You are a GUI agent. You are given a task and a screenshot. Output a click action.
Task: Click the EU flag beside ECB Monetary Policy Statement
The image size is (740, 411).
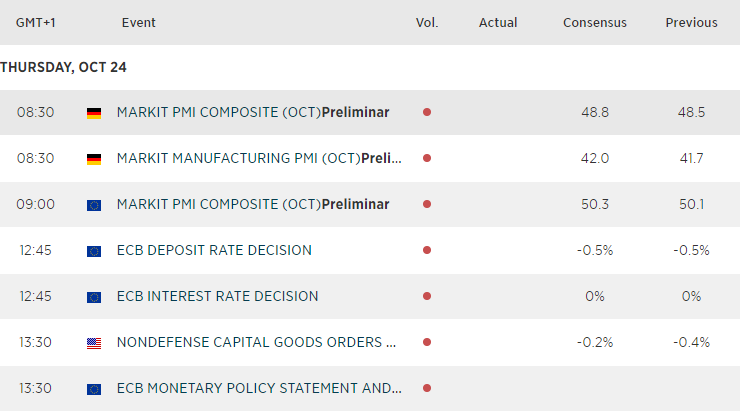(x=94, y=389)
